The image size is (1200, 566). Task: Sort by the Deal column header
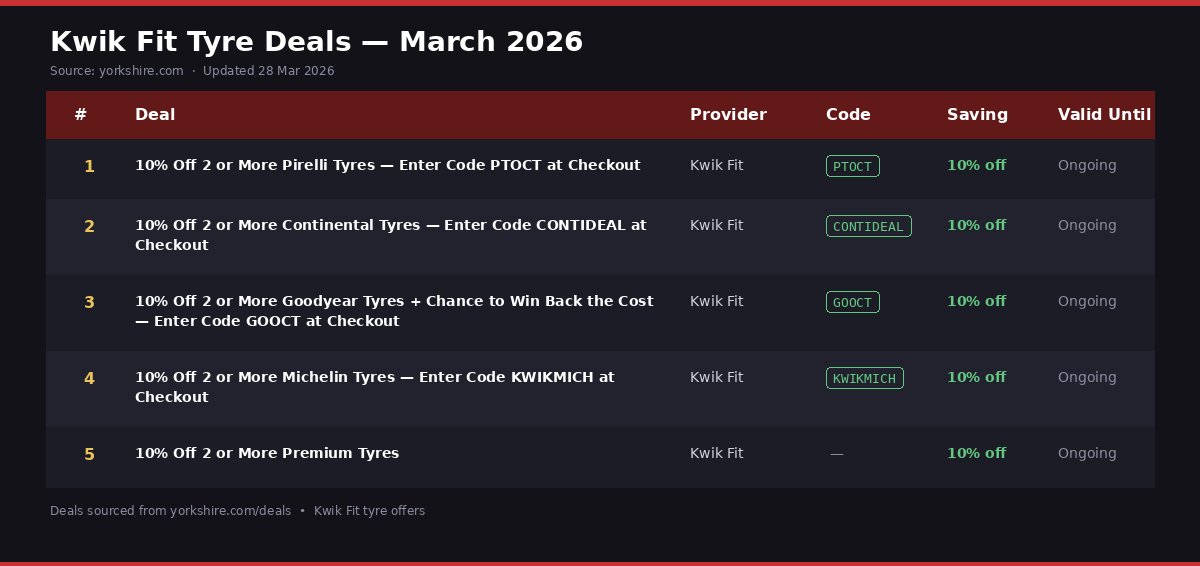coord(155,114)
